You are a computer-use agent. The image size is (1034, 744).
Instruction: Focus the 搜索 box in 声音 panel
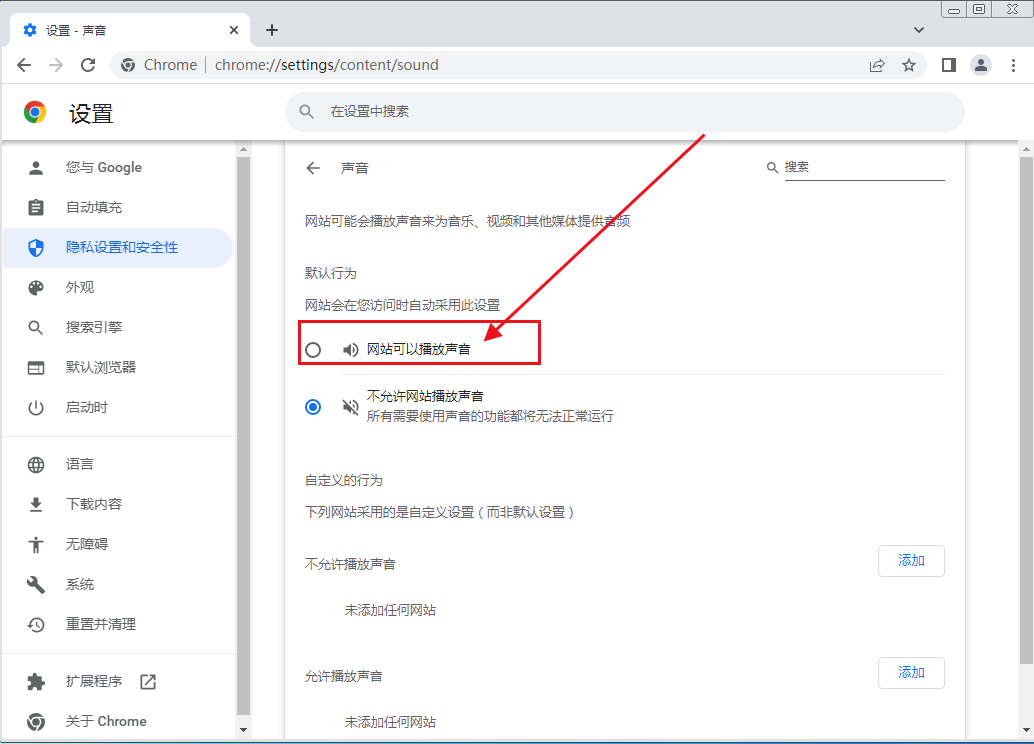pos(864,168)
